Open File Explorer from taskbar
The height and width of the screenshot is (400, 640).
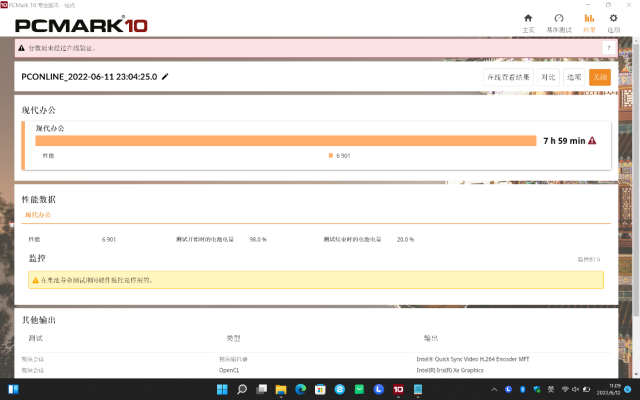pyautogui.click(x=281, y=389)
